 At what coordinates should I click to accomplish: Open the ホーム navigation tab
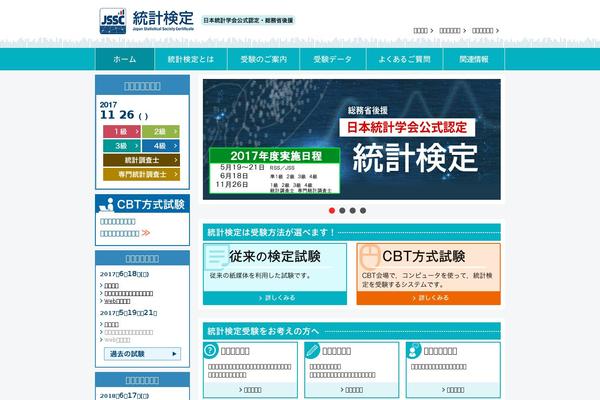click(125, 59)
